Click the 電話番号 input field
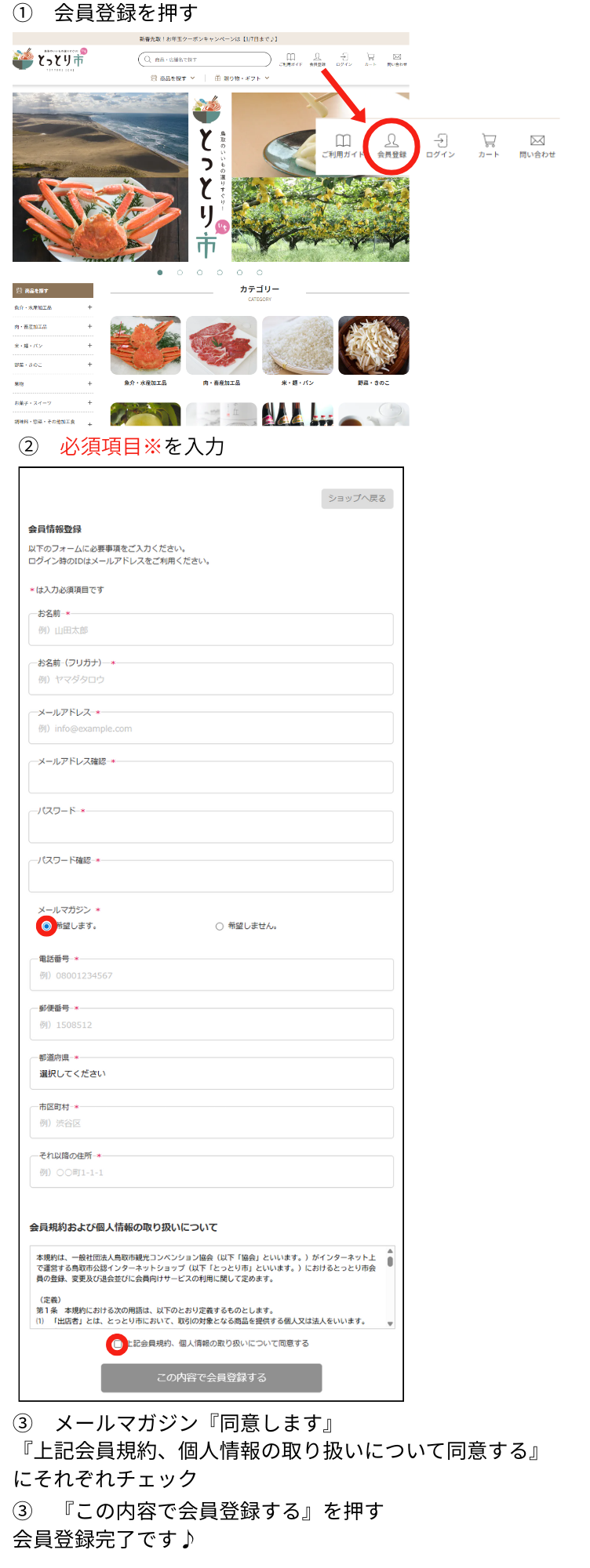This screenshot has height=1568, width=590. (x=211, y=975)
